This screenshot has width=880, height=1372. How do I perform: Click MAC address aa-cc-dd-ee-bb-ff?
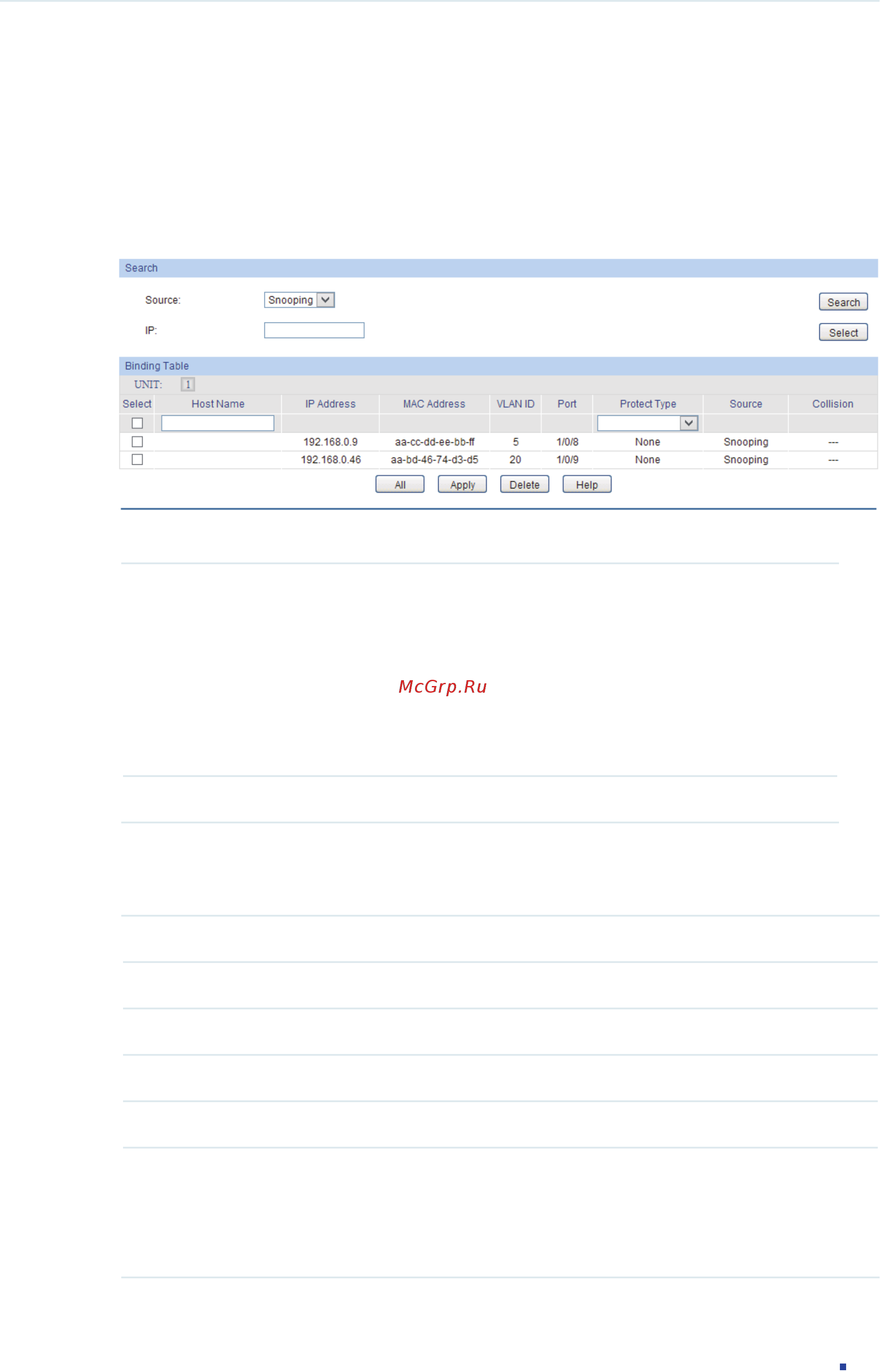[x=434, y=442]
